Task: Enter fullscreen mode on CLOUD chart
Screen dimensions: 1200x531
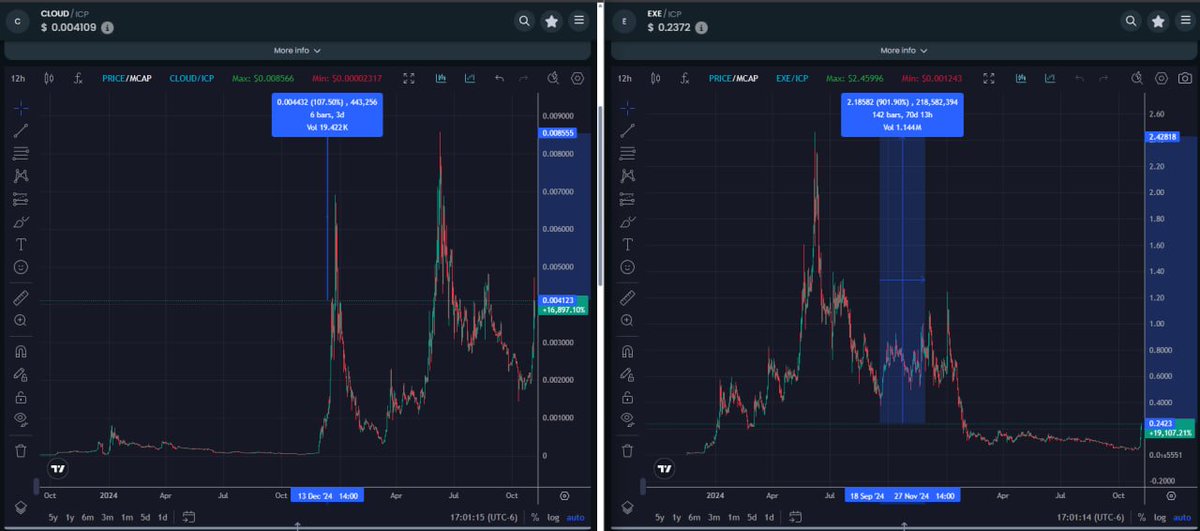Action: (409, 78)
